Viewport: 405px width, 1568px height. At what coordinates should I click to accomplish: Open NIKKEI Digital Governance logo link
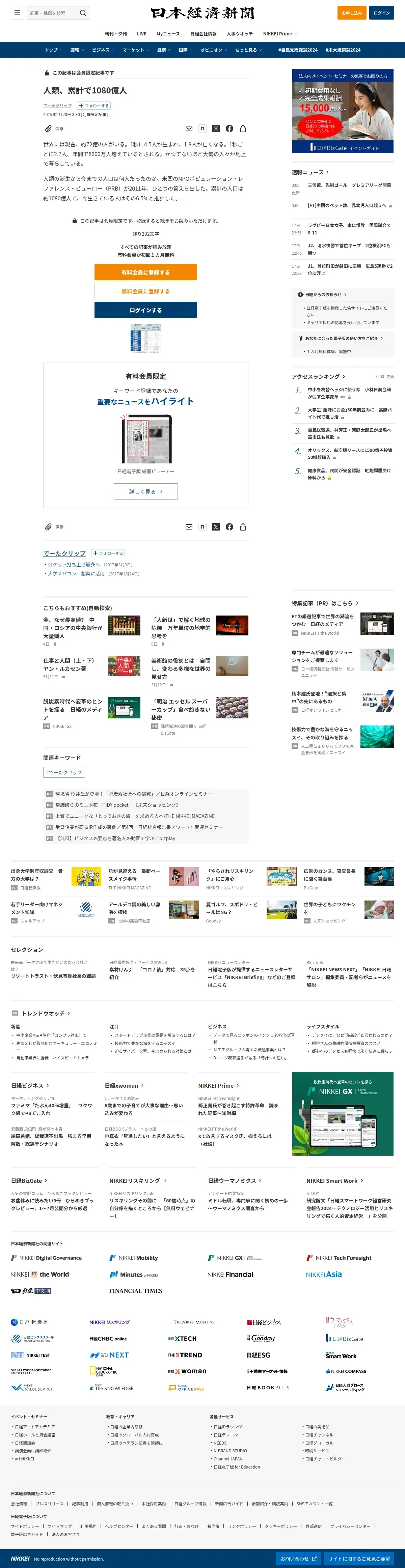pos(46,1258)
